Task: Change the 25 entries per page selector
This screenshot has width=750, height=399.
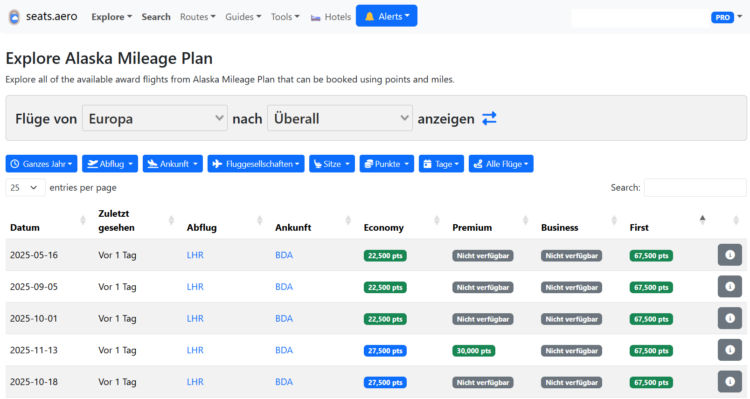Action: click(x=25, y=188)
